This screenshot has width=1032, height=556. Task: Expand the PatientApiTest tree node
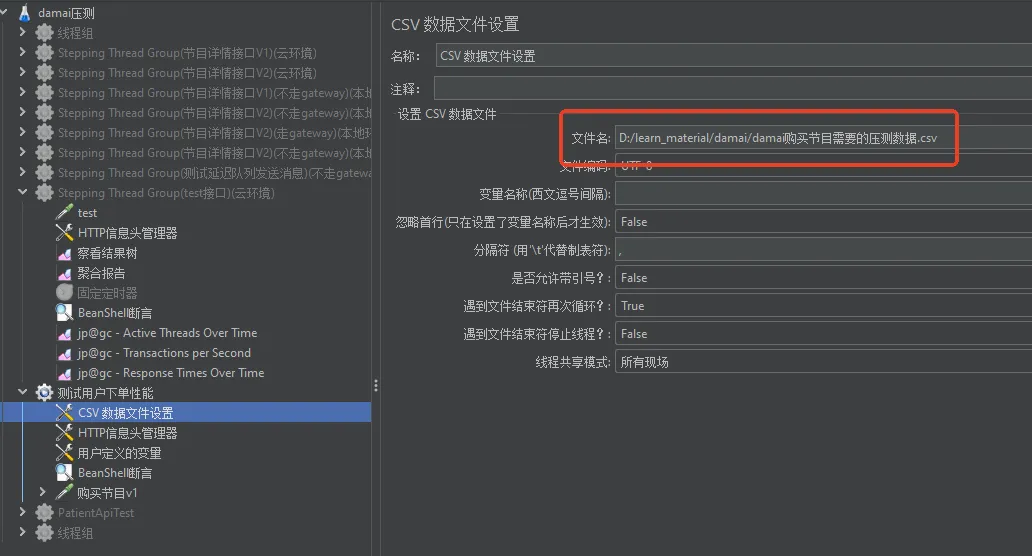[x=23, y=512]
